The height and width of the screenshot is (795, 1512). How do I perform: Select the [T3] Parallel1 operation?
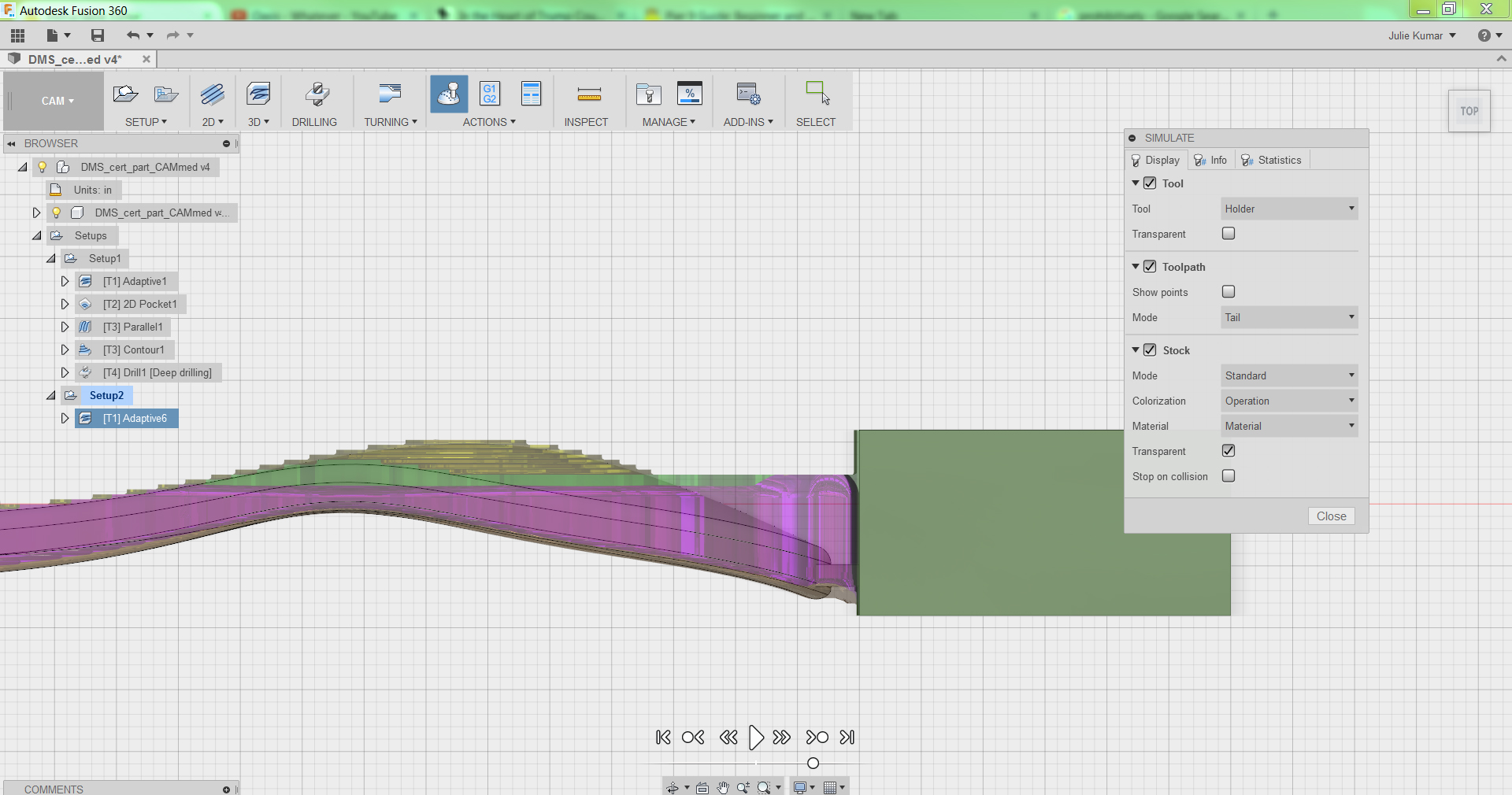(133, 327)
